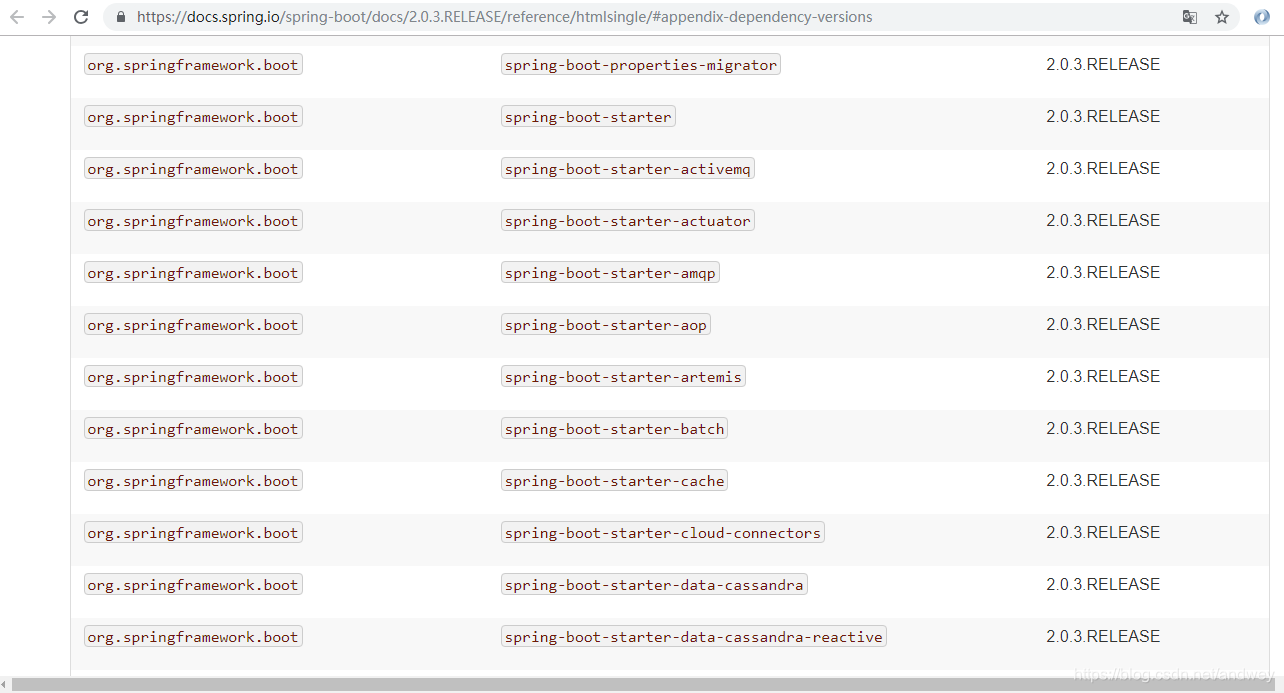Click spring-boot-starter-amqp artifact
Viewport: 1284px width, 693px height.
click(610, 273)
